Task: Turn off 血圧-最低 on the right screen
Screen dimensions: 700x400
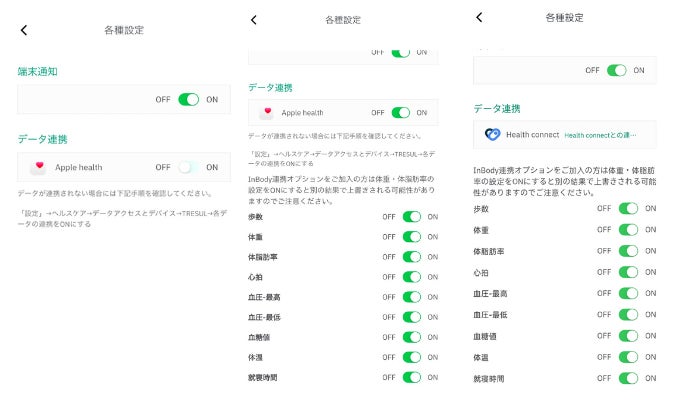Action: coord(628,314)
